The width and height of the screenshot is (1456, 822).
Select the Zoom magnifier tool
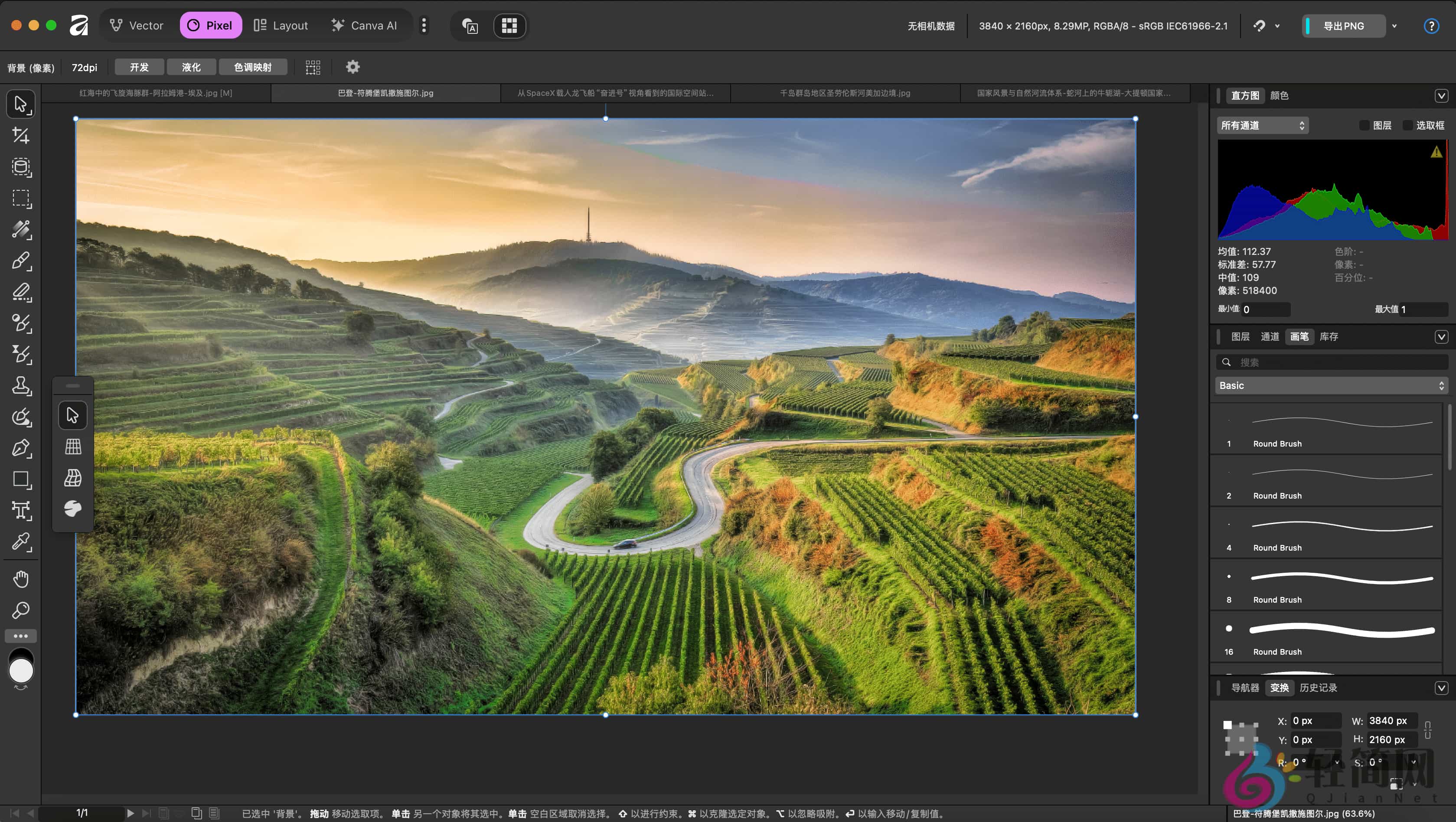click(21, 610)
